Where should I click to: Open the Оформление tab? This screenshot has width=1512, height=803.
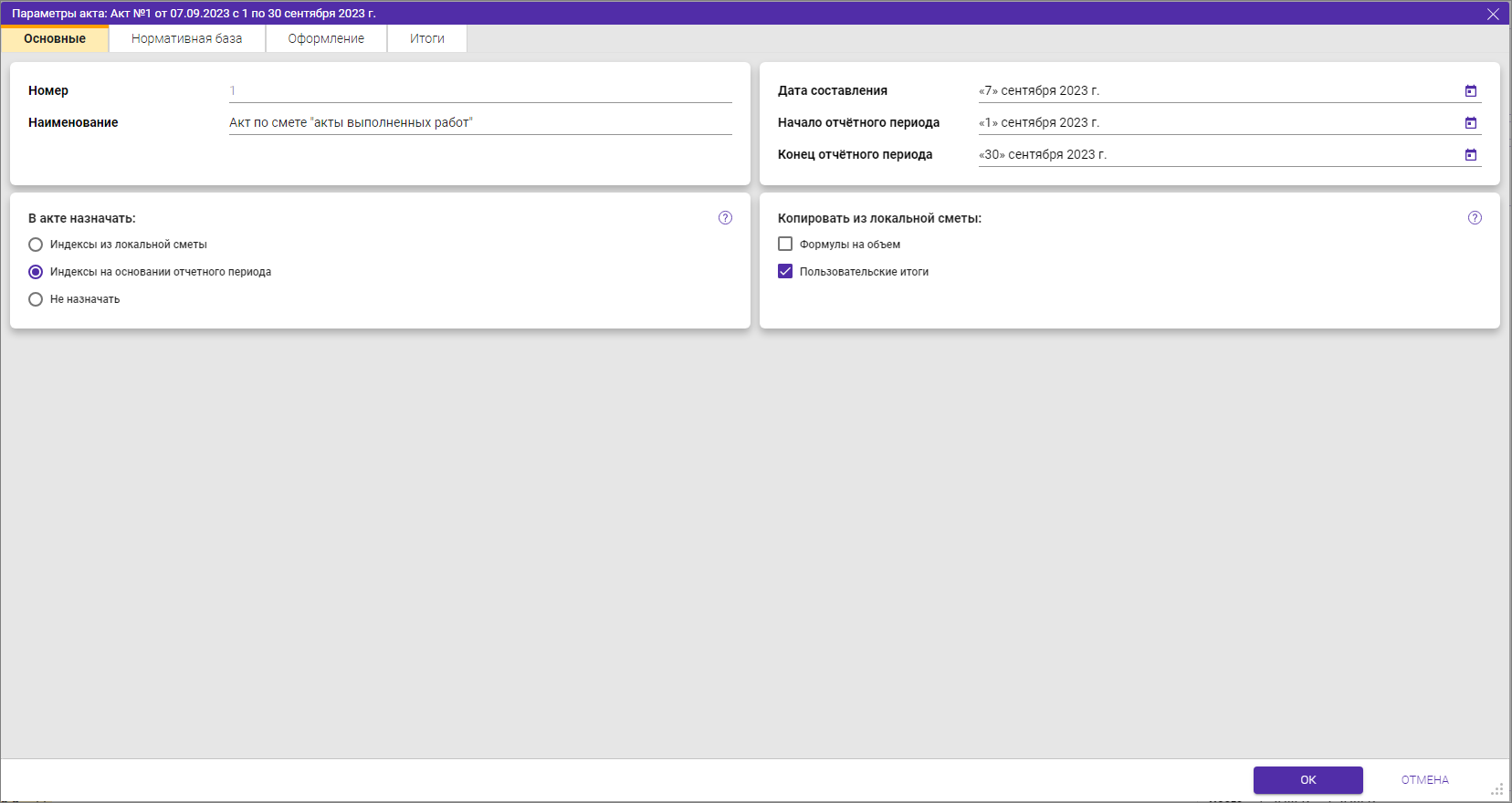pos(326,38)
